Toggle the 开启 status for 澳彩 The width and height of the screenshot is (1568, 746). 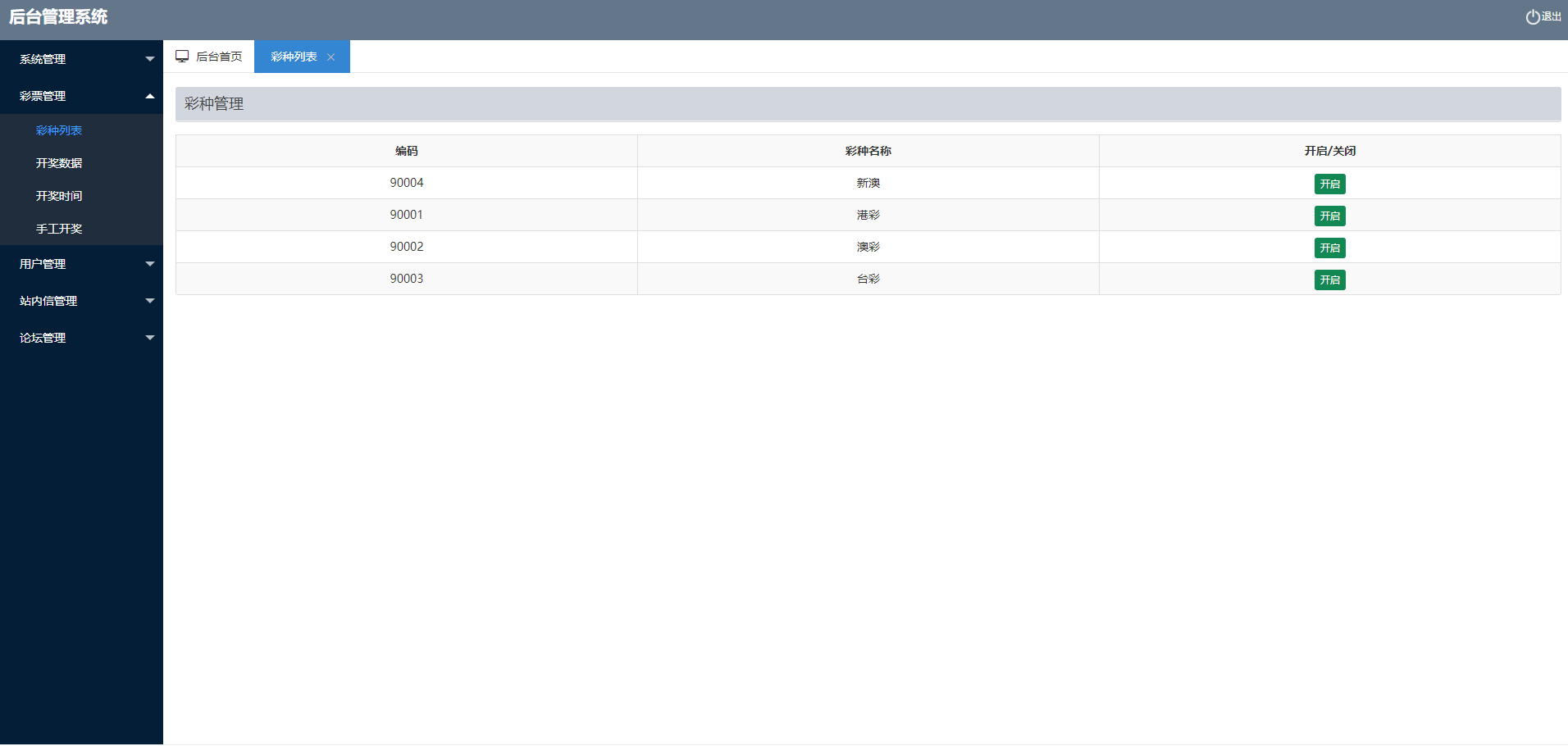[1329, 248]
